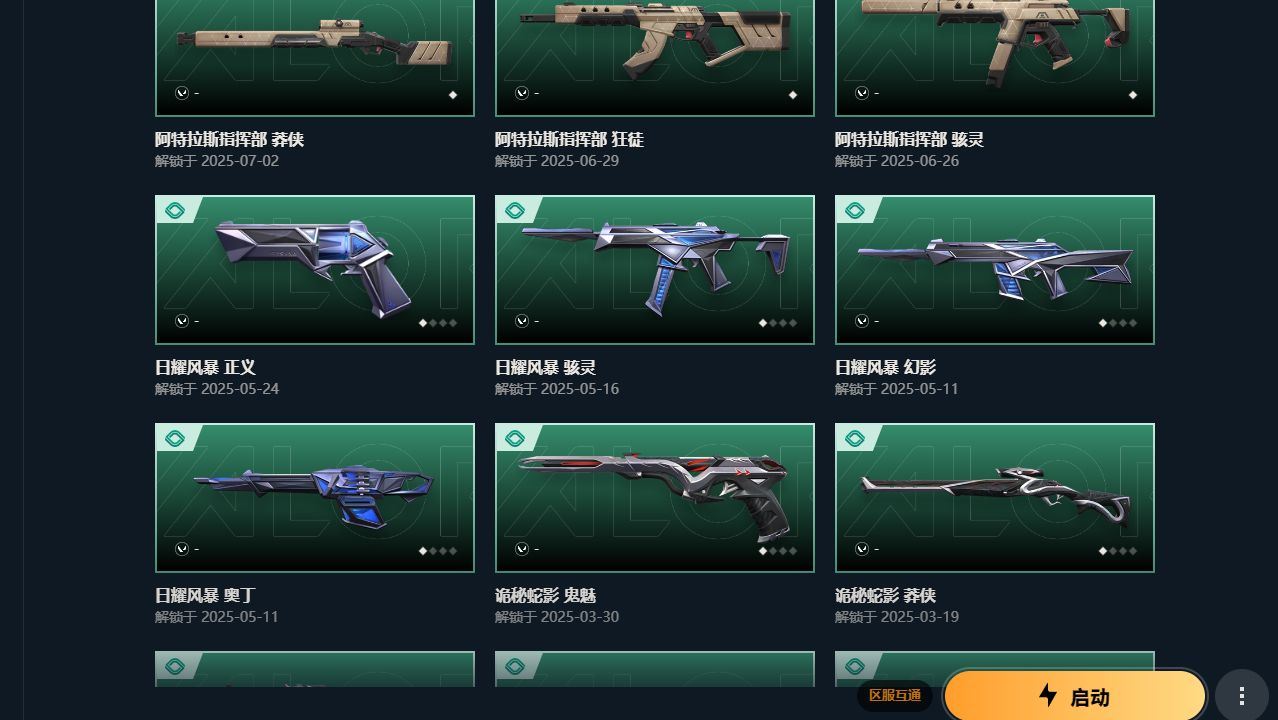
Task: Click the 日耀风暴 正义 skin title
Action: pyautogui.click(x=205, y=368)
